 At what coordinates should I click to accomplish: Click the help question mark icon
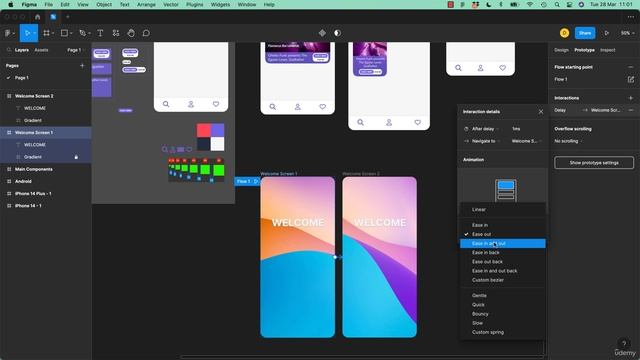pos(624,344)
